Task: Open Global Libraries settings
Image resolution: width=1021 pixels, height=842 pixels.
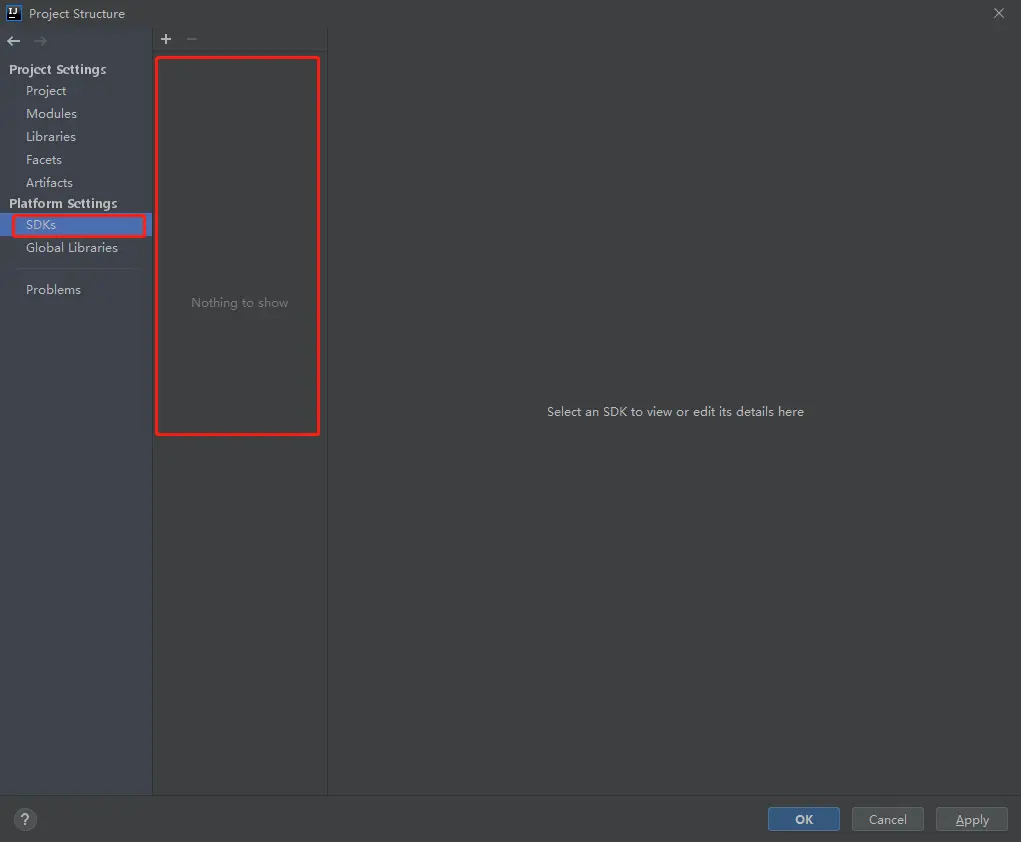Action: 71,247
